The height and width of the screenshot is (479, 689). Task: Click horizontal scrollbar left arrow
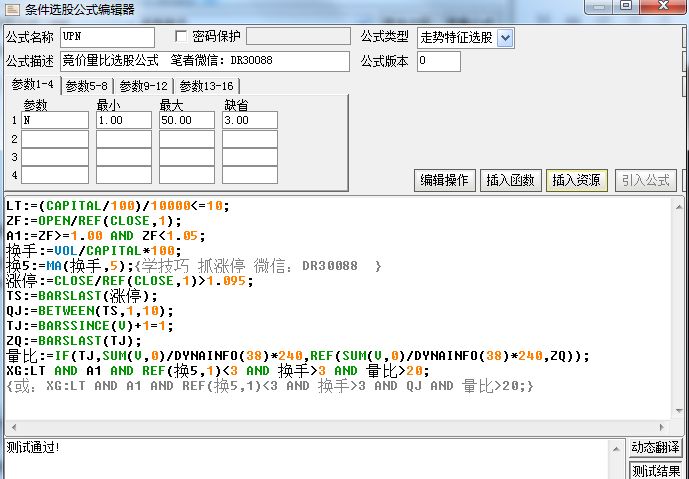click(x=14, y=427)
